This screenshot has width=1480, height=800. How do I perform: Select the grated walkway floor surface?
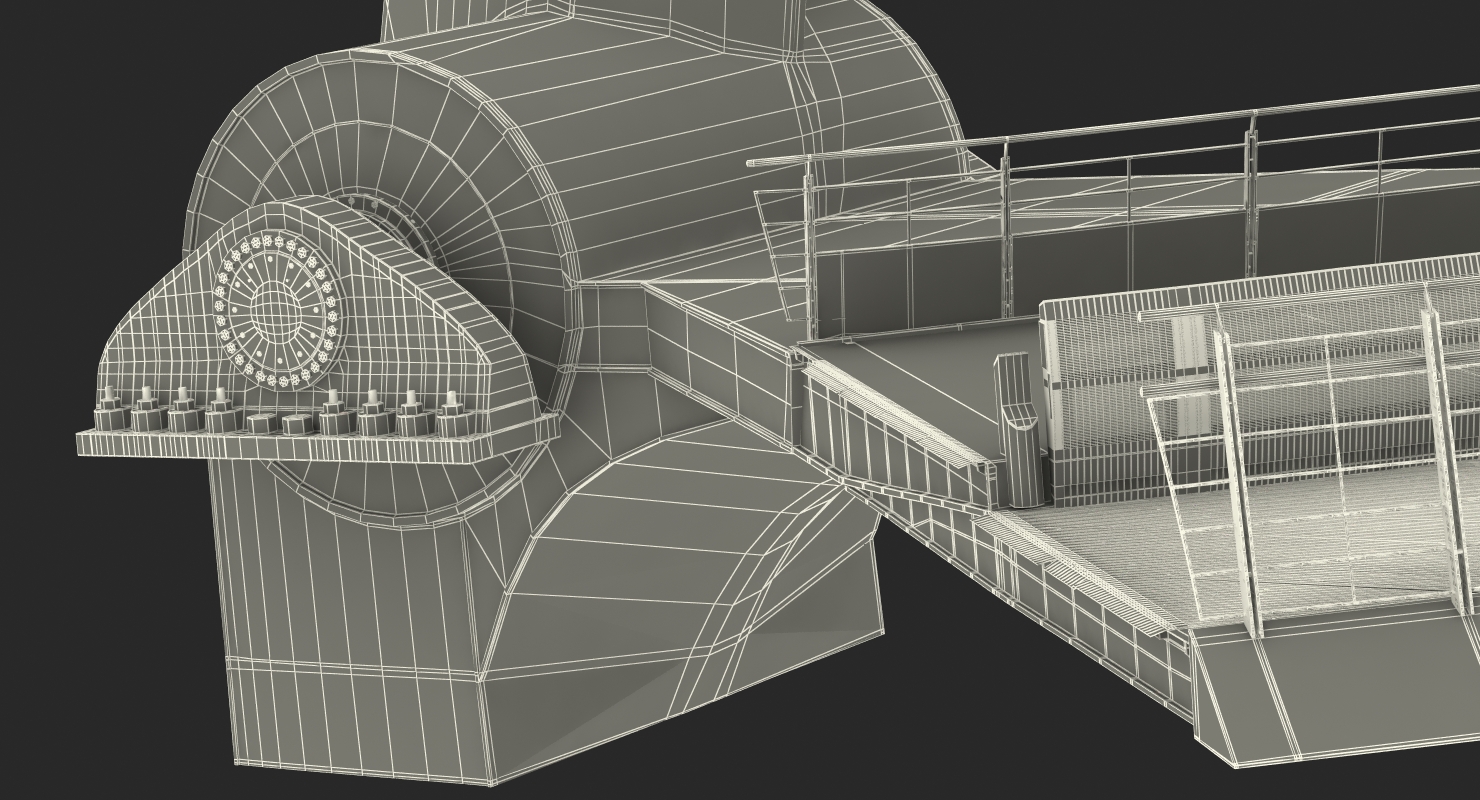coord(1250,550)
